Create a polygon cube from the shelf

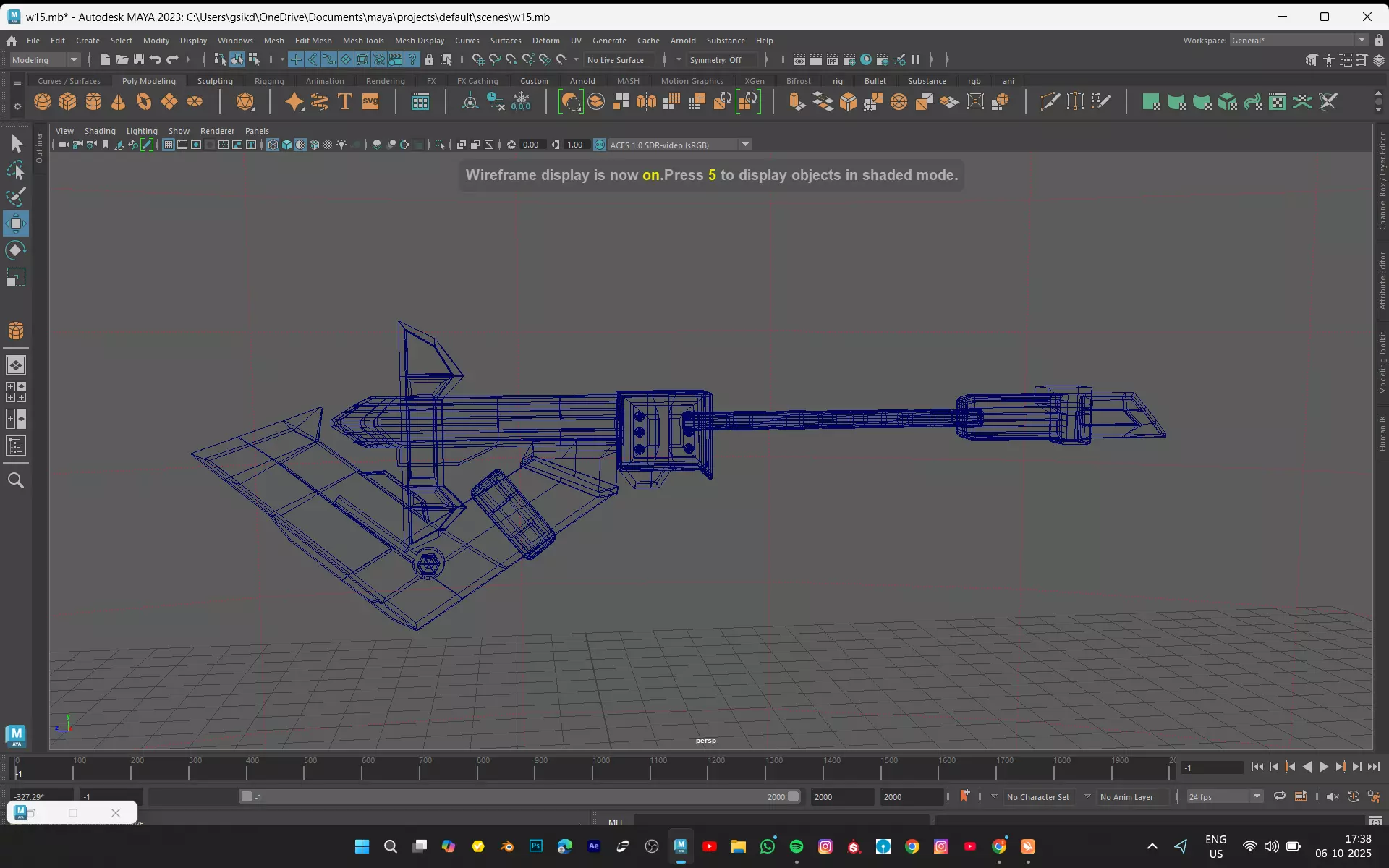(68, 102)
